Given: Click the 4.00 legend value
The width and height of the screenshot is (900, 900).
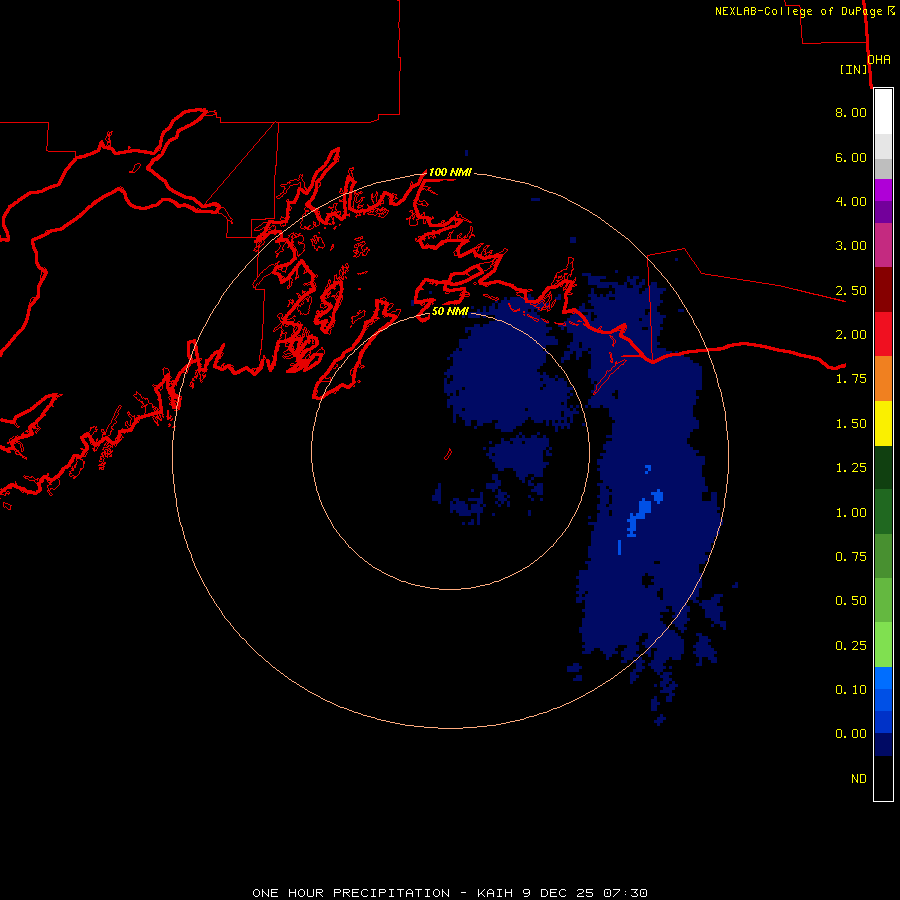Looking at the screenshot, I should (x=851, y=201).
